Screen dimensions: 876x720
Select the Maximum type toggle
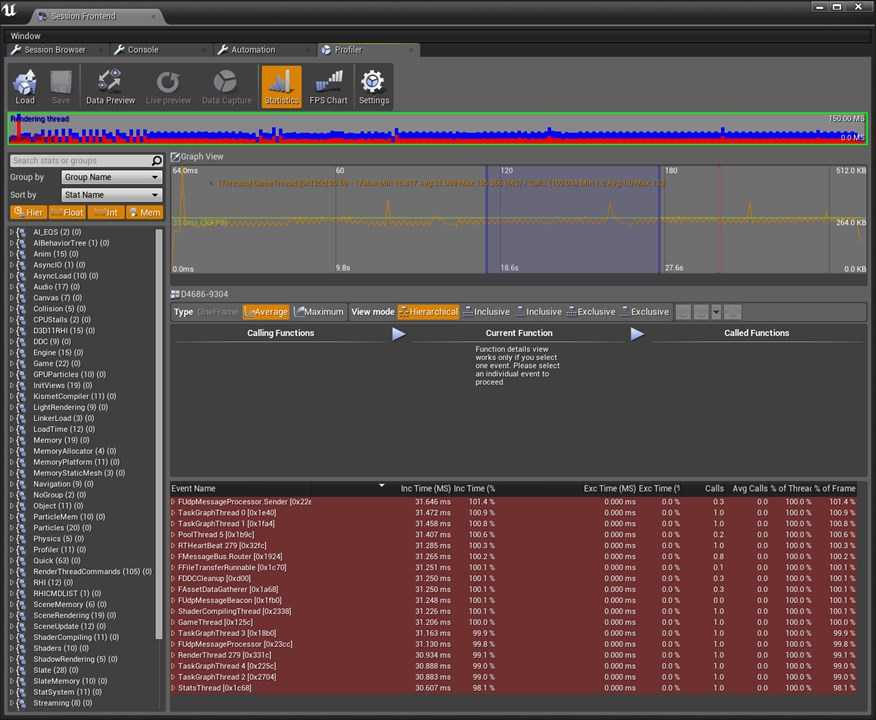pos(319,312)
